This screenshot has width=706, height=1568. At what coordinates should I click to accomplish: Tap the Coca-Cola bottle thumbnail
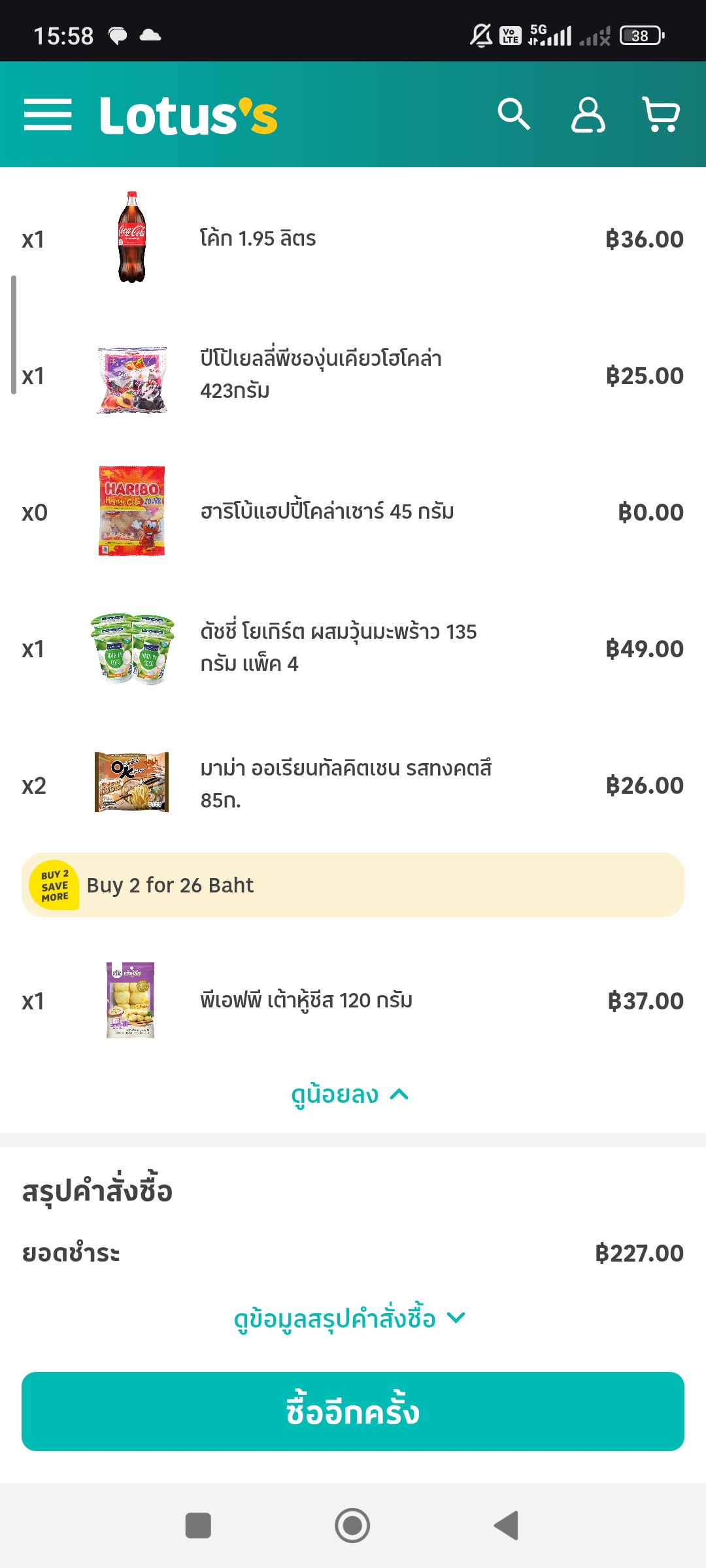(x=132, y=237)
